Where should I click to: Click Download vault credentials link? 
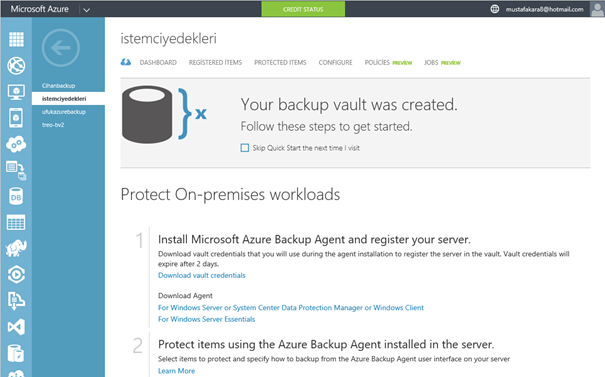tap(202, 275)
